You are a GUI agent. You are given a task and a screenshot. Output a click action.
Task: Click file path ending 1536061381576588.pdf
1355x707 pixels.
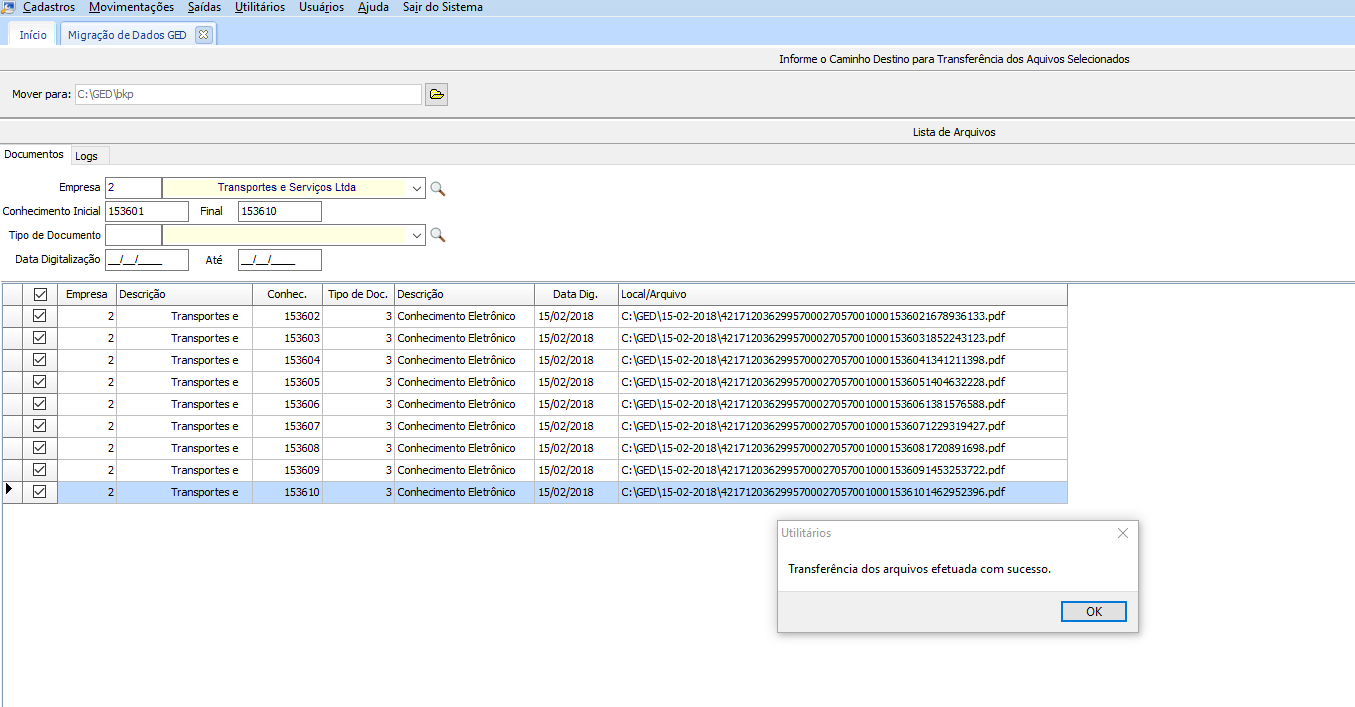(813, 404)
